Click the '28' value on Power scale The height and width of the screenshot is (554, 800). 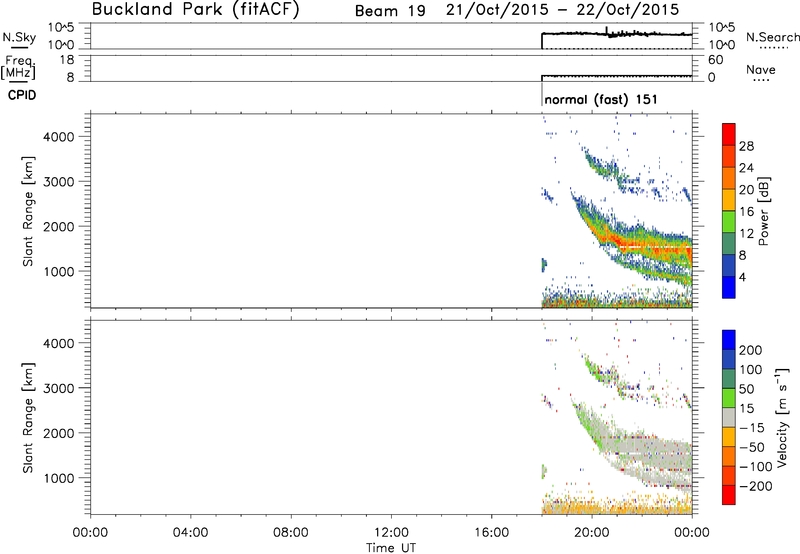point(746,146)
